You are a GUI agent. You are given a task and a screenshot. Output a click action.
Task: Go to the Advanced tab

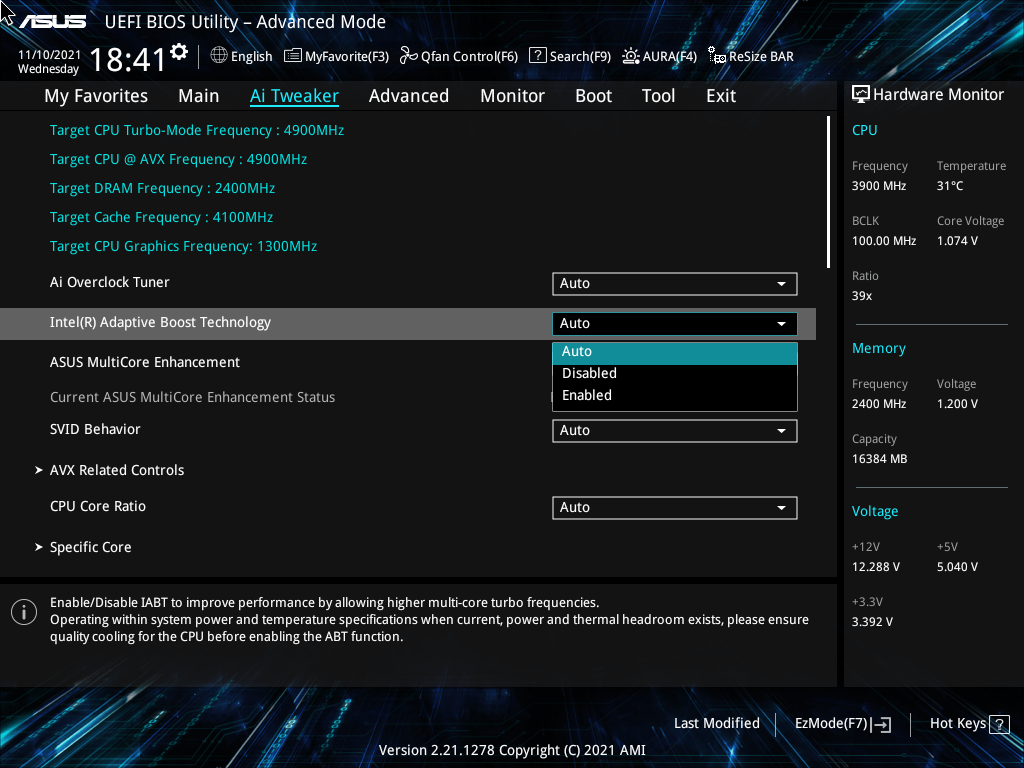[x=409, y=96]
